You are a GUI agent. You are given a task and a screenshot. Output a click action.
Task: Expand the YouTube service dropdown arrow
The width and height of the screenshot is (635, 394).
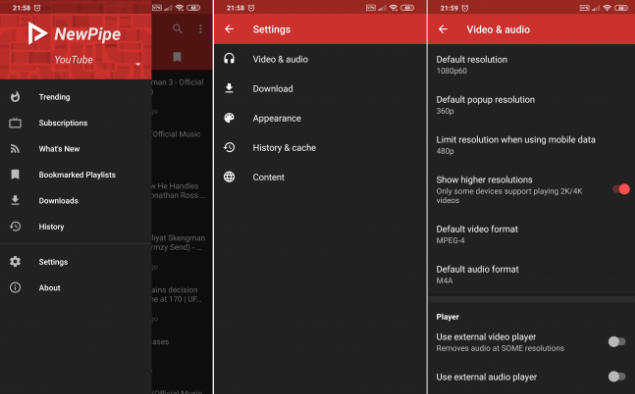coord(138,64)
